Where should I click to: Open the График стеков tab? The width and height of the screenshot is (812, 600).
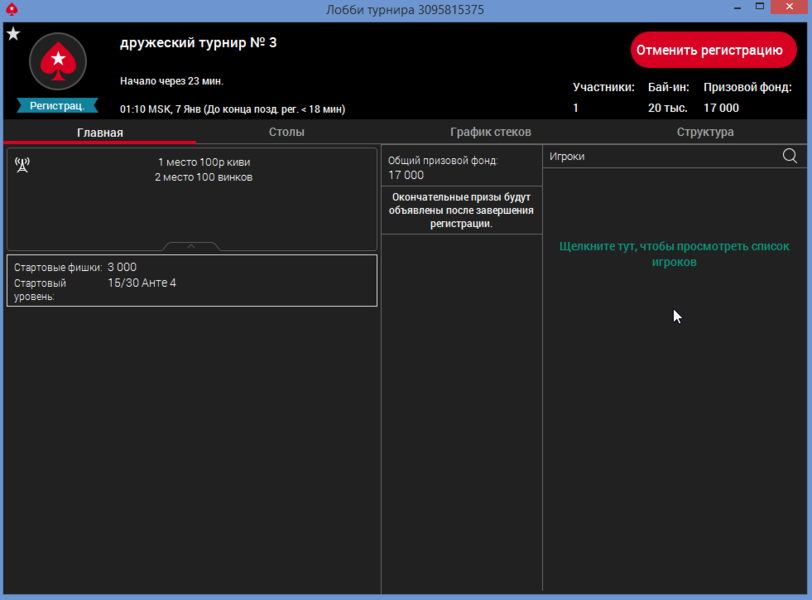[490, 132]
